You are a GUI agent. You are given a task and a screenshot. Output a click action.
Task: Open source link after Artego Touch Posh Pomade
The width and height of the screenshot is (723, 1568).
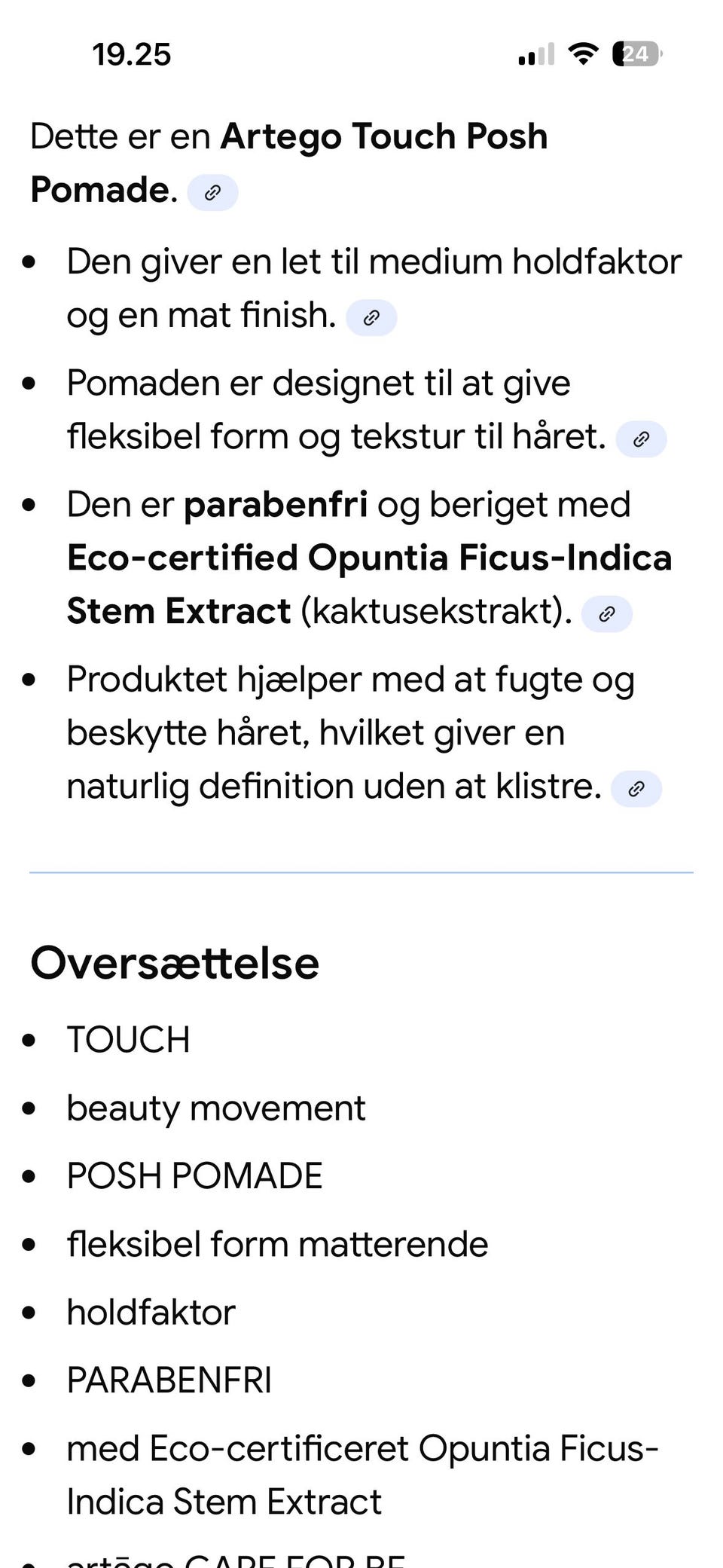[x=212, y=193]
